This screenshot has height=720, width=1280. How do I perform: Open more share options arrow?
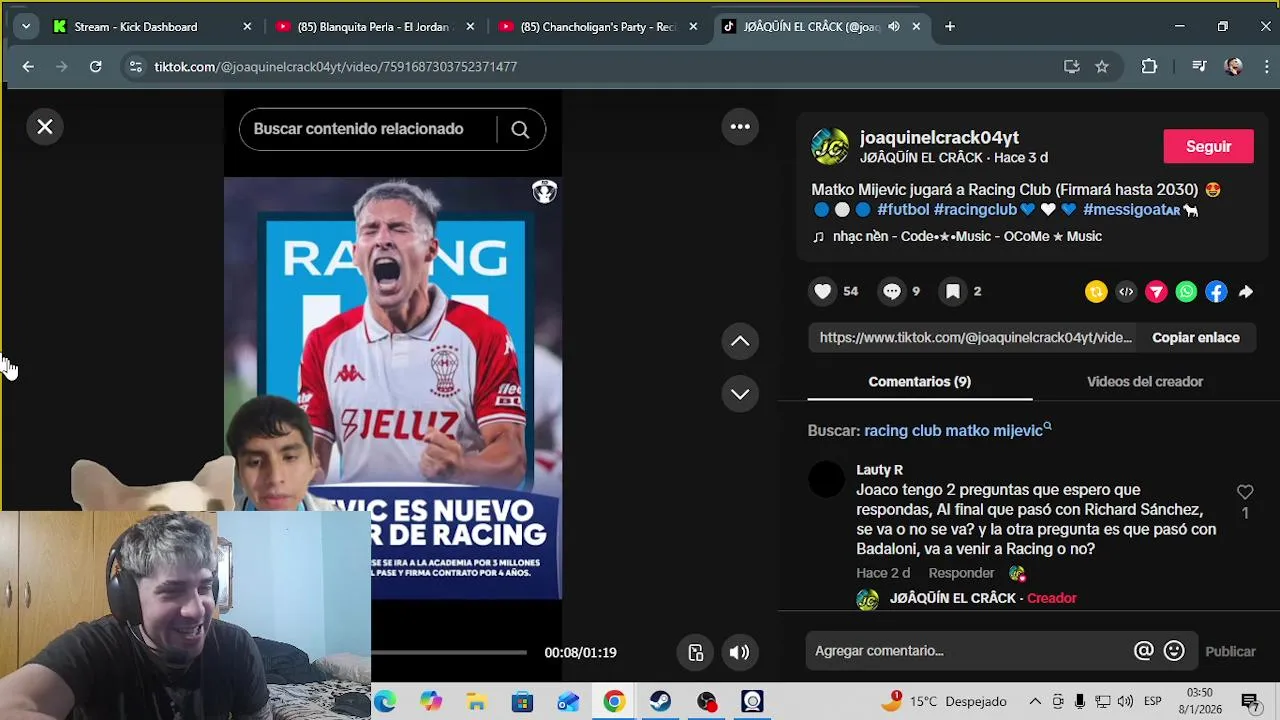(1246, 292)
